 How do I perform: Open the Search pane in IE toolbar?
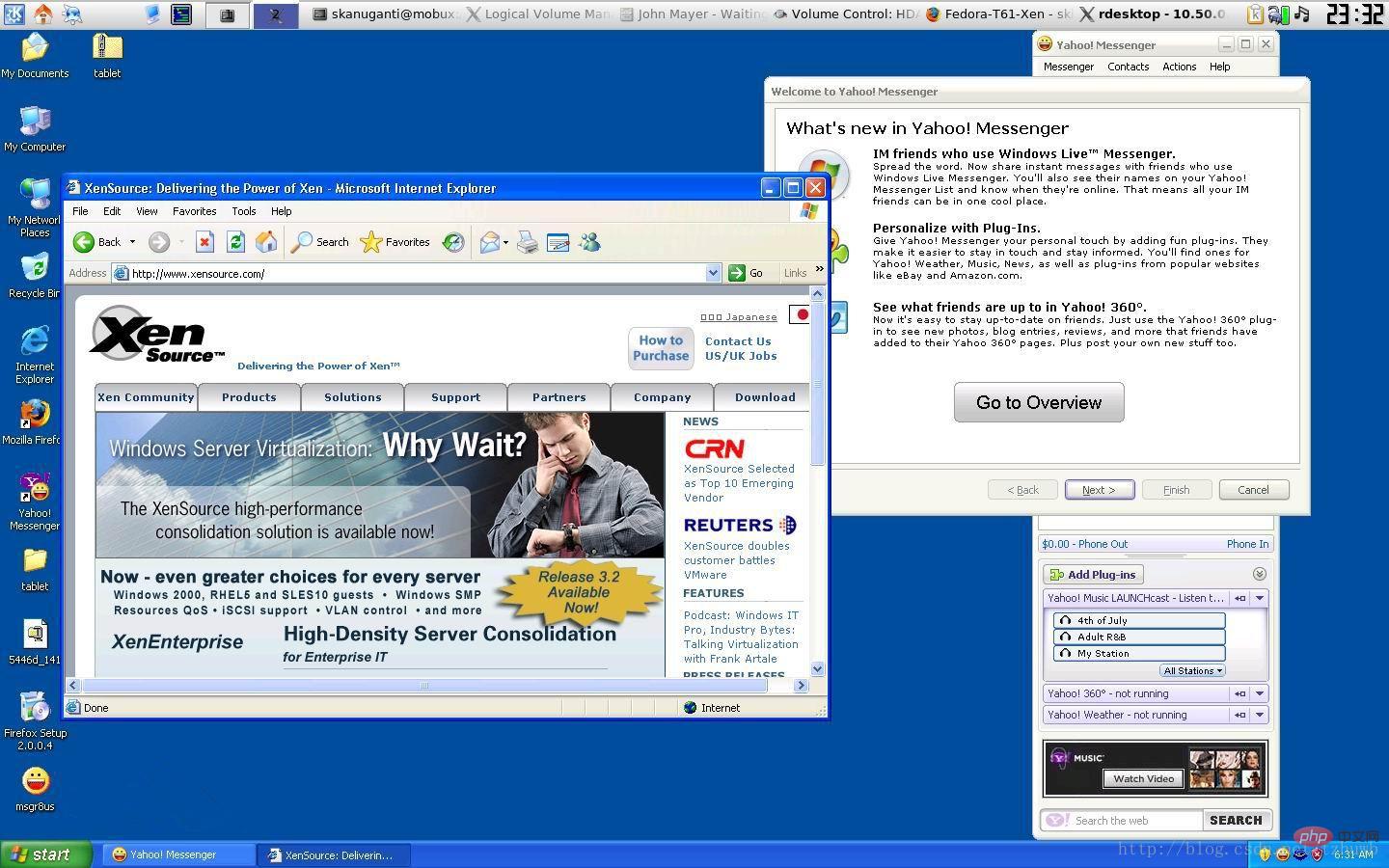pos(320,242)
